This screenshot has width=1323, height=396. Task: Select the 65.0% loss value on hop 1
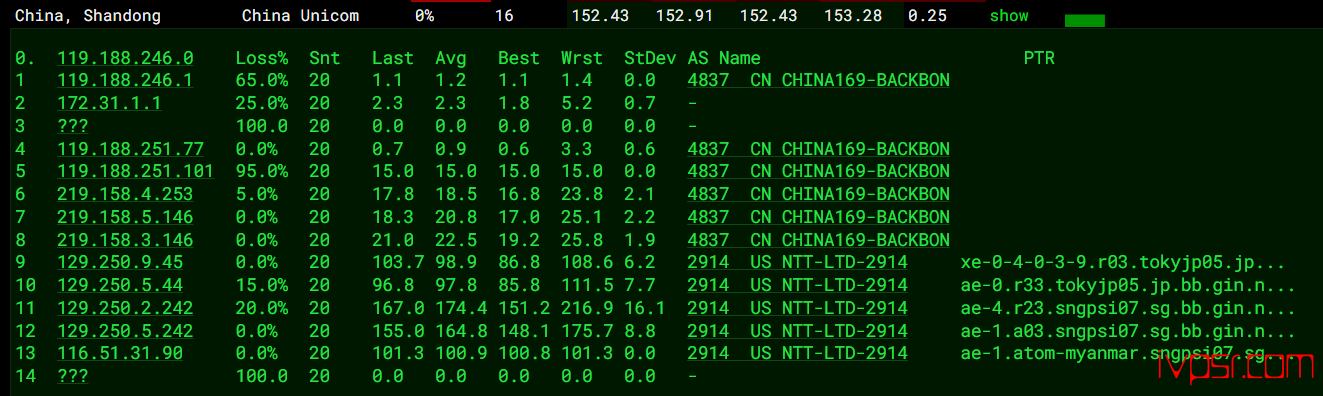pyautogui.click(x=262, y=80)
